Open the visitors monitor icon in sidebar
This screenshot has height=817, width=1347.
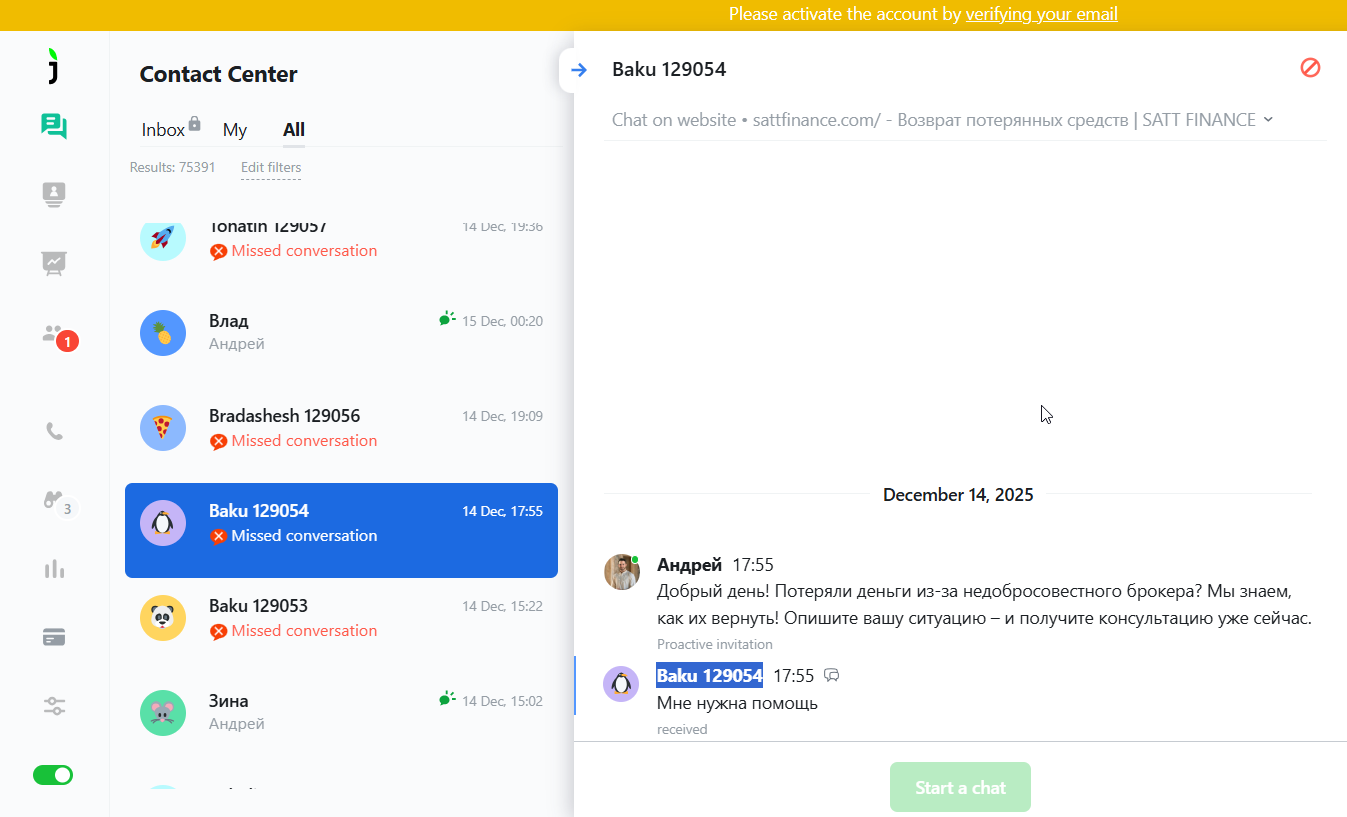pos(54,195)
